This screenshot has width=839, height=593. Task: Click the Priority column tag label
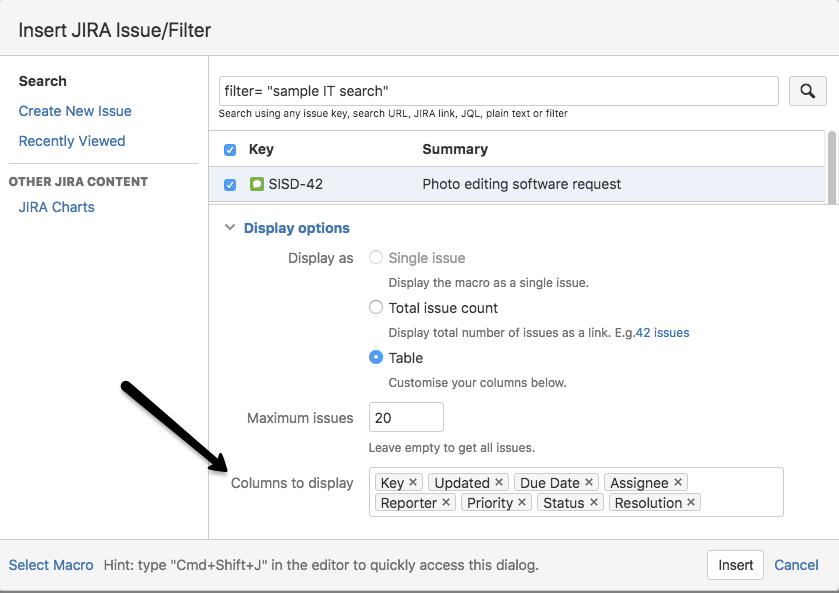click(x=490, y=503)
